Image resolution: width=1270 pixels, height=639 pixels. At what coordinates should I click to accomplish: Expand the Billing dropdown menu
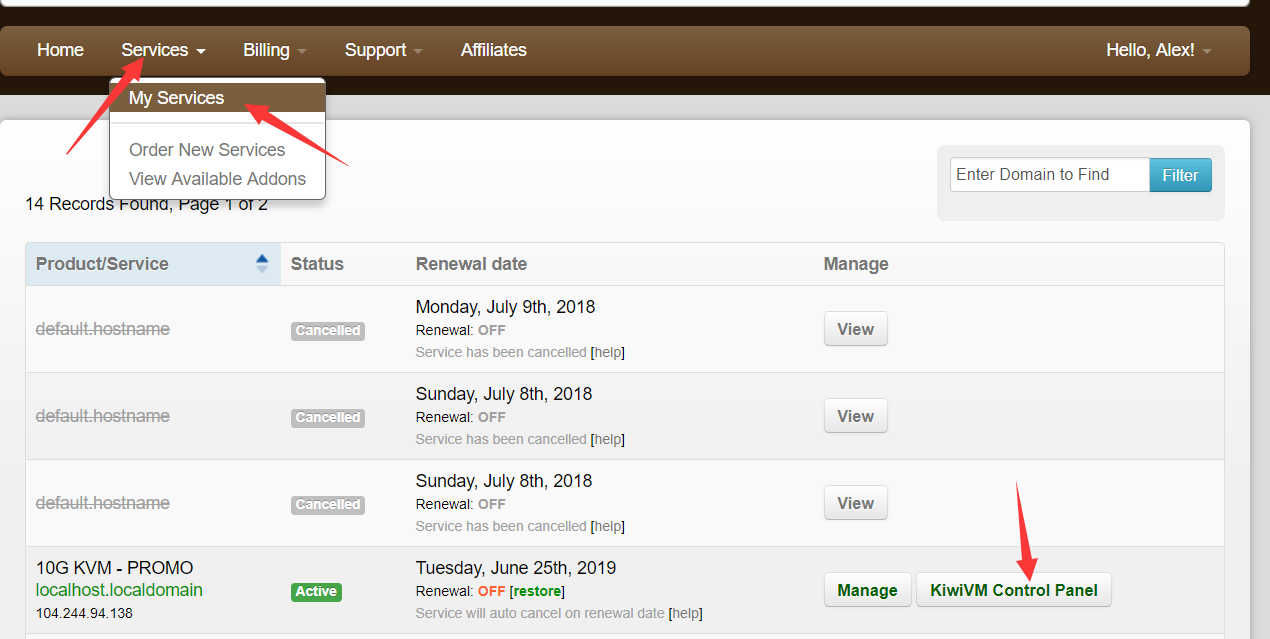[274, 50]
